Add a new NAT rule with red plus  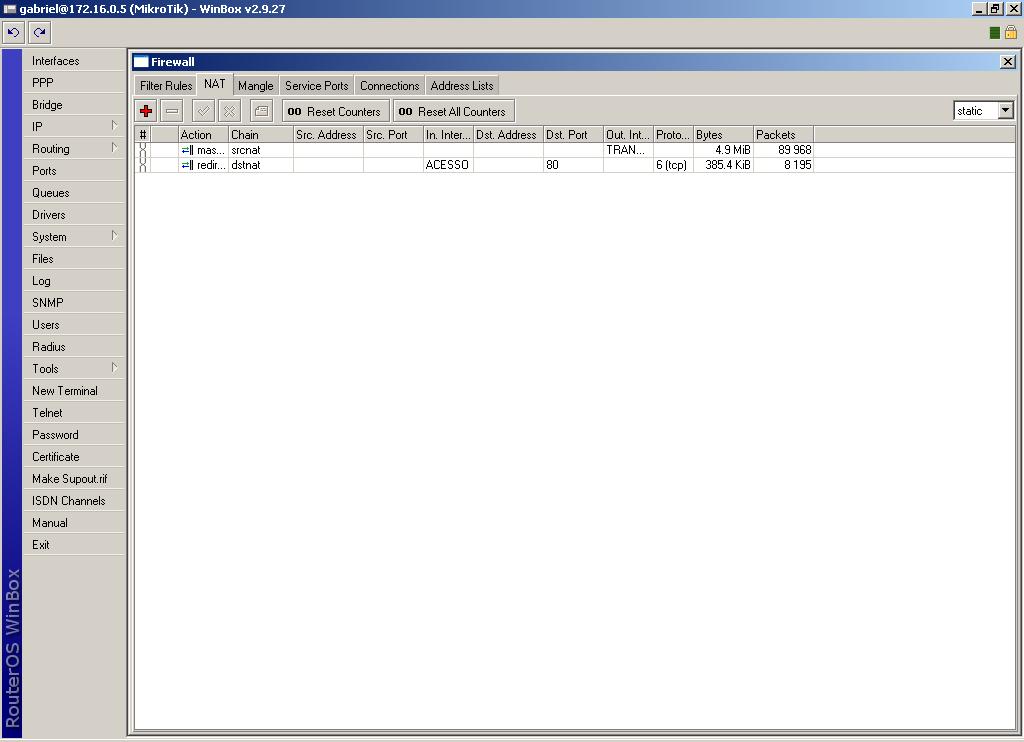tap(146, 111)
